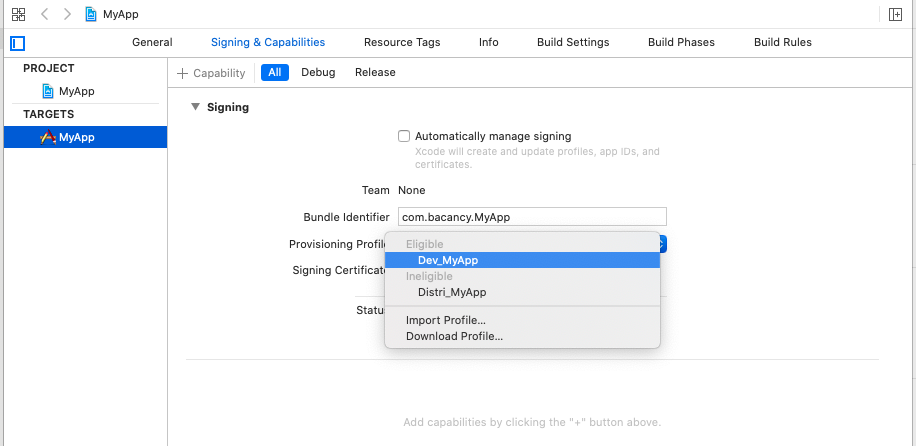Click the Bundle Identifier text field

532,217
